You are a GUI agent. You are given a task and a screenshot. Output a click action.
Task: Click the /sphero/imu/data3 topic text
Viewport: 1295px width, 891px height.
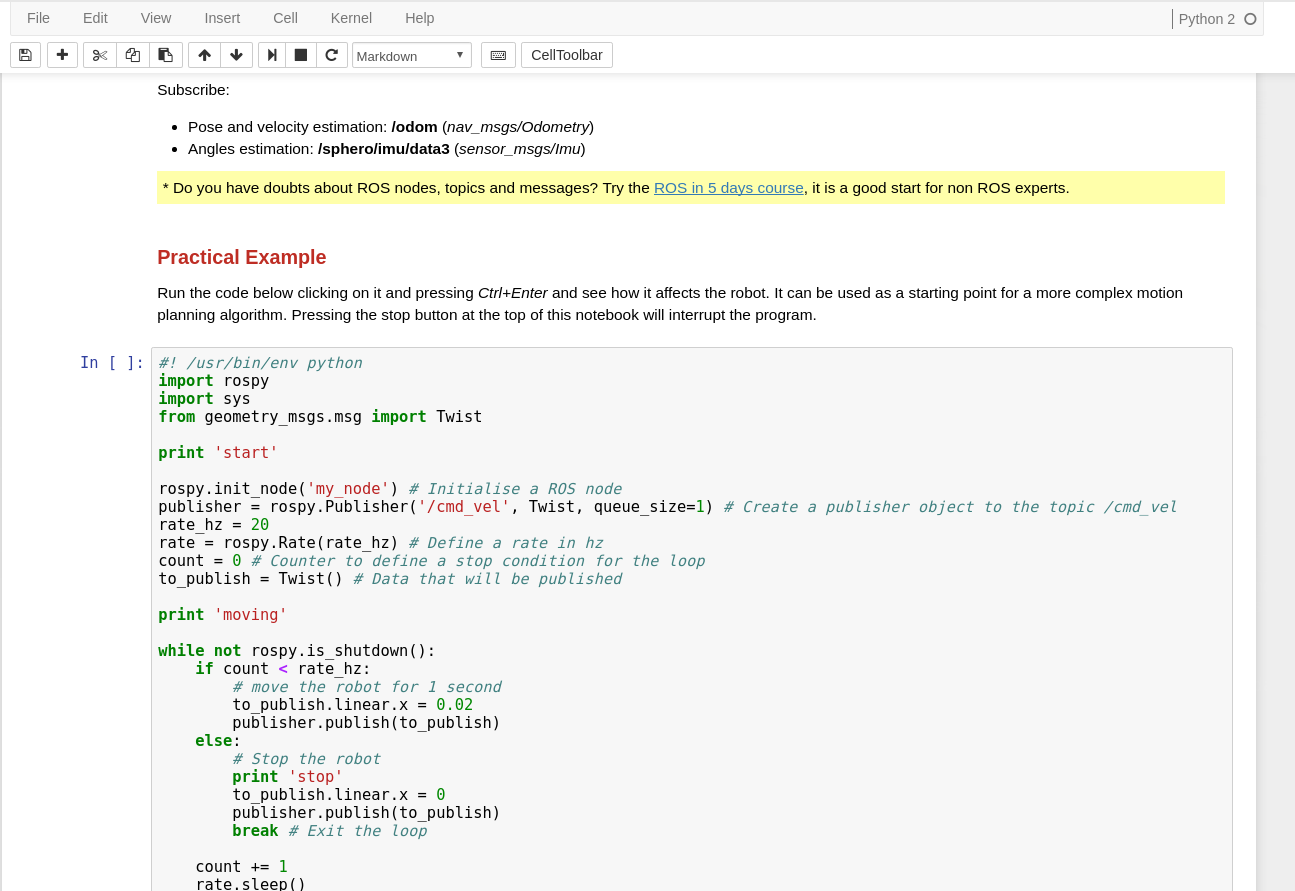click(x=384, y=149)
